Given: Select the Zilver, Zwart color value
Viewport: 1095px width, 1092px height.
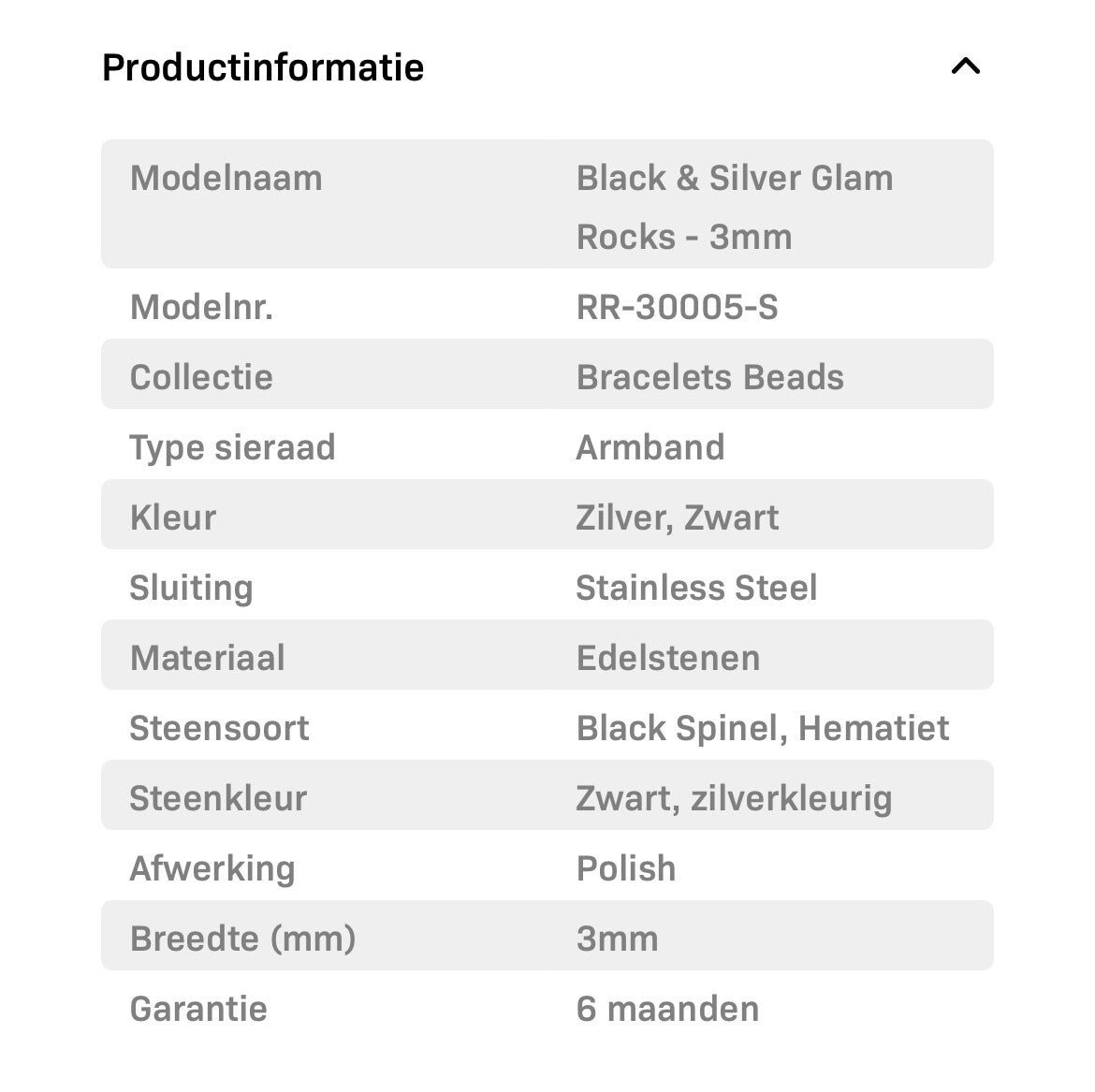Looking at the screenshot, I should click(677, 517).
